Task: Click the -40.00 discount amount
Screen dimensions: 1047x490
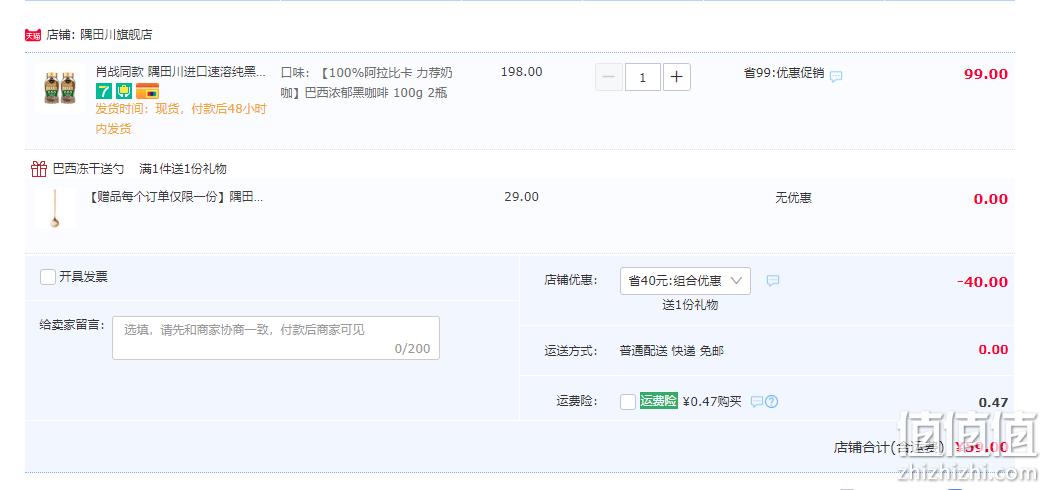Action: click(x=982, y=282)
